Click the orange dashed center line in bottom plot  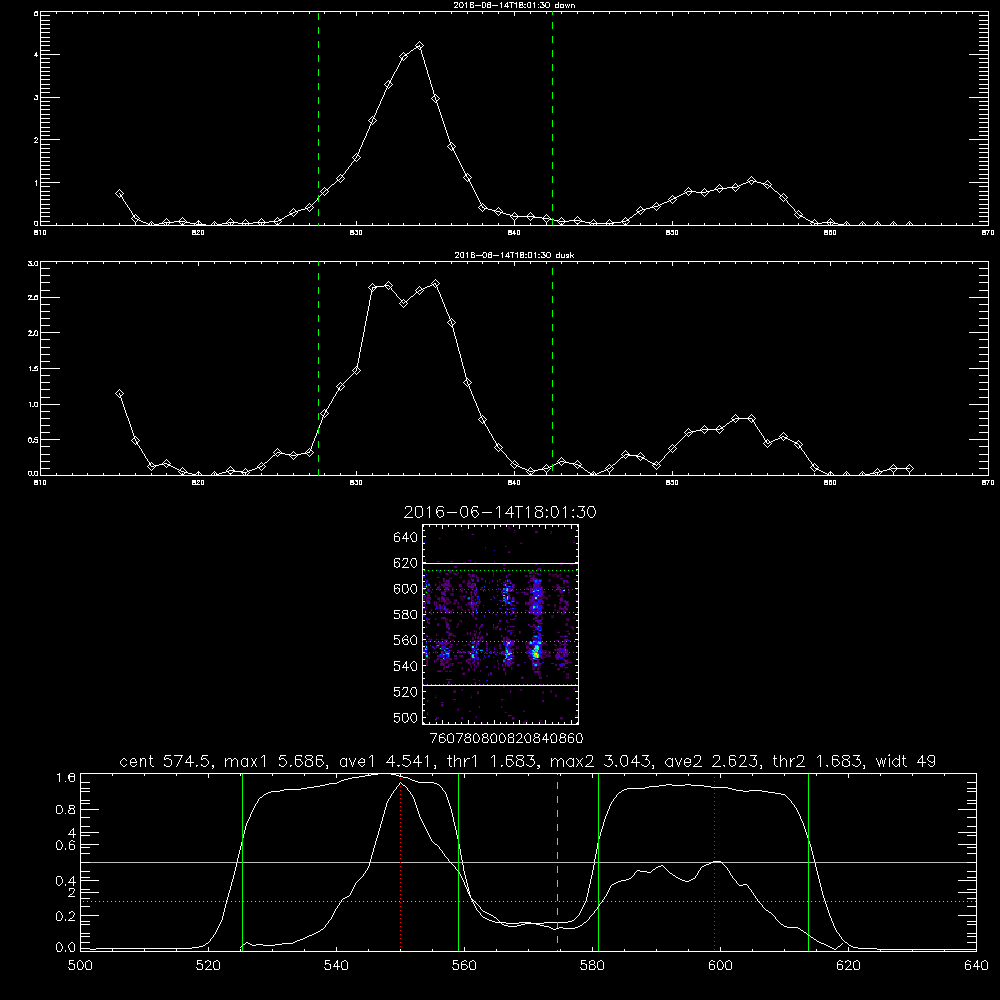pos(557,861)
